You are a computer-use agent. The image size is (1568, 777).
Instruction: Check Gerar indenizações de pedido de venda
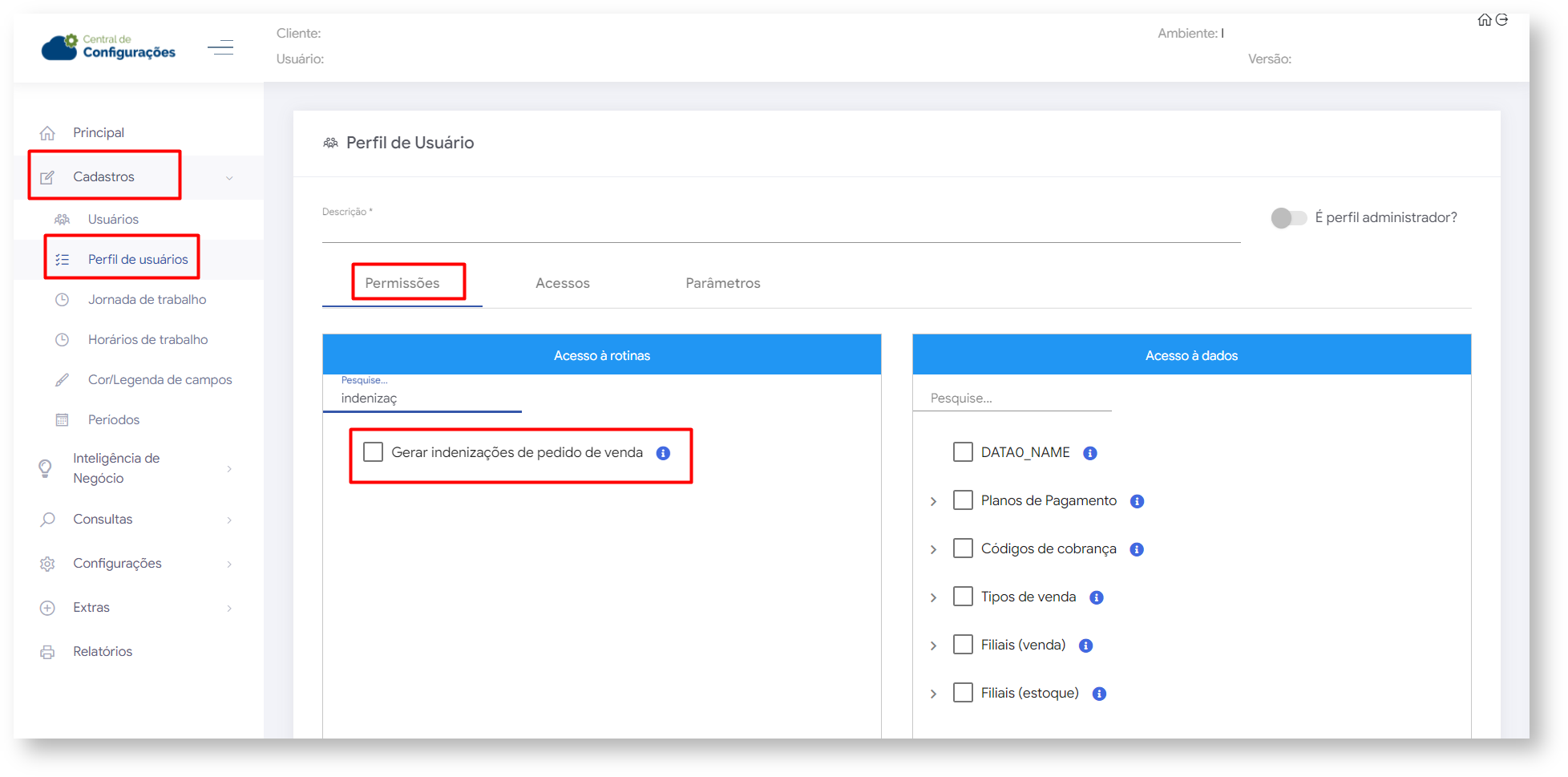pyautogui.click(x=374, y=452)
